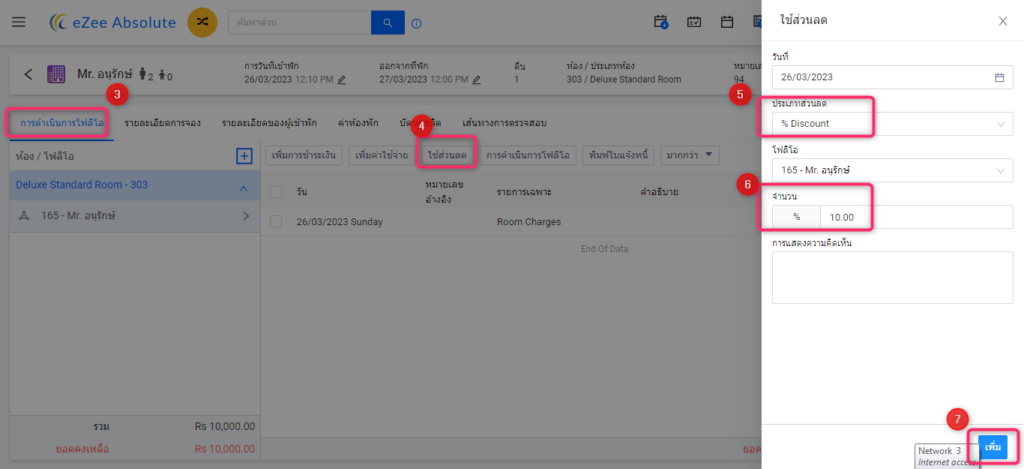The width and height of the screenshot is (1024, 469).
Task: Click the Room Charges cell
Action: (529, 221)
